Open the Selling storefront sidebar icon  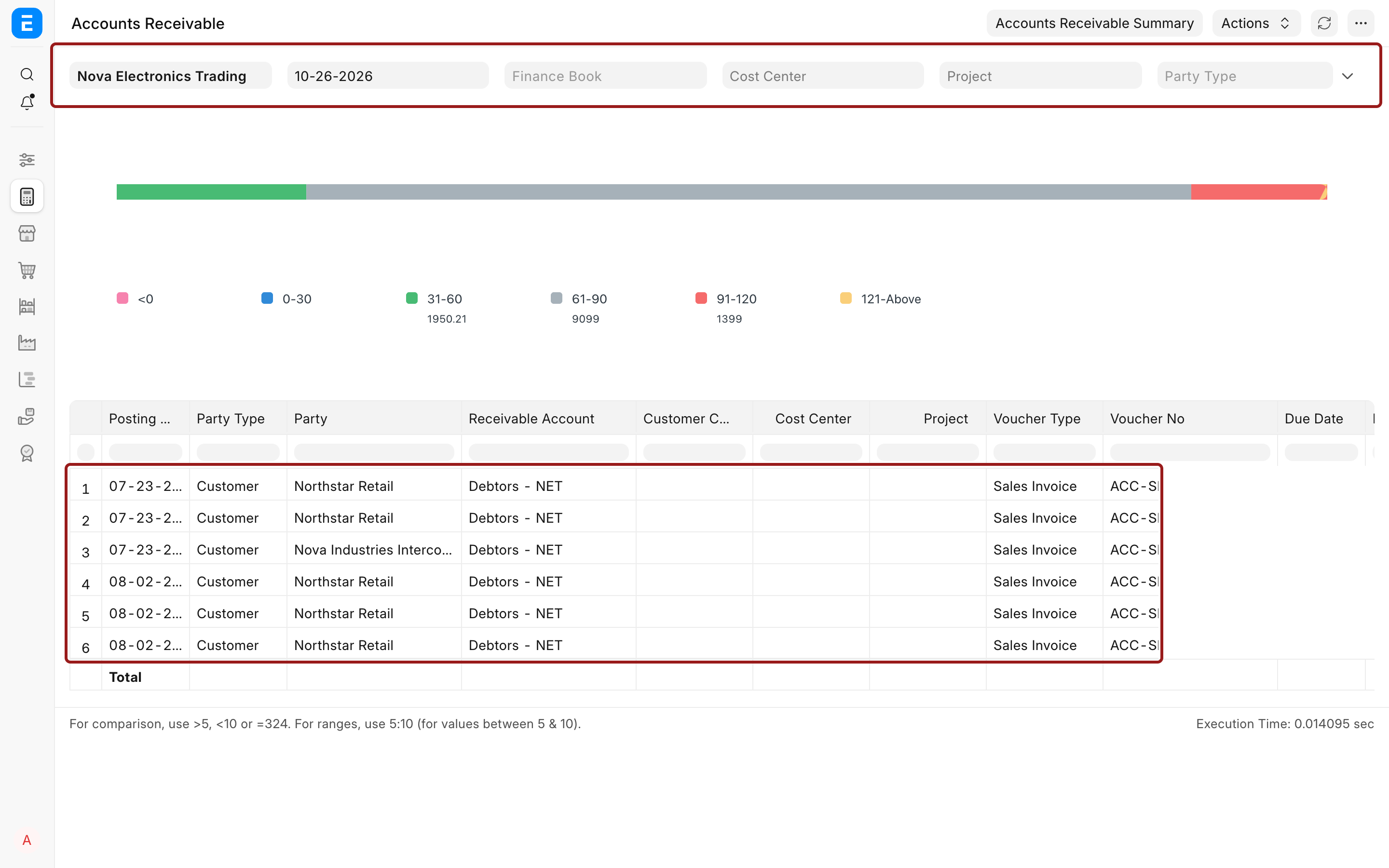[27, 233]
